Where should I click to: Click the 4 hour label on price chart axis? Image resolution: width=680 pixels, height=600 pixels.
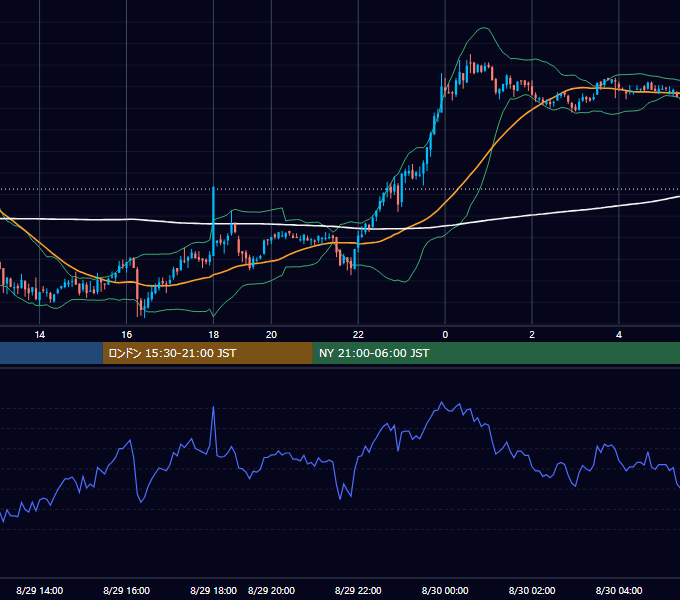(619, 335)
